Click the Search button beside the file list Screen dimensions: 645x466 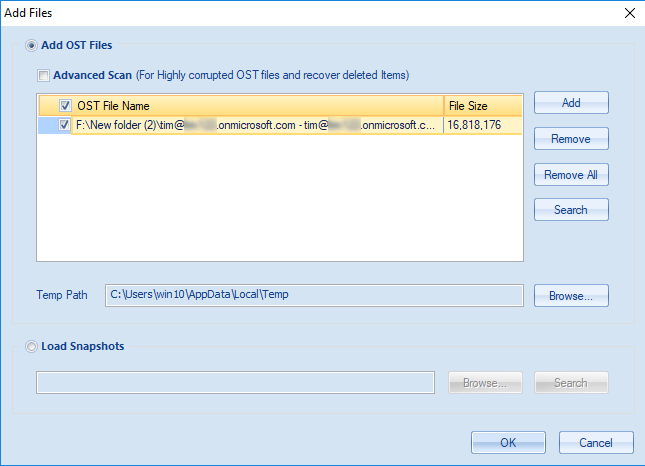tap(571, 210)
